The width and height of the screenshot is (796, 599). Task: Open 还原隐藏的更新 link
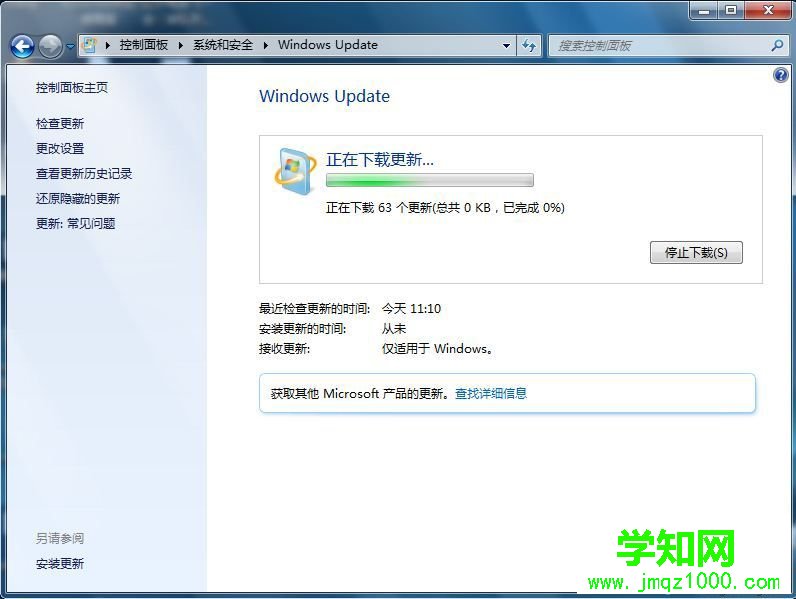tap(78, 198)
